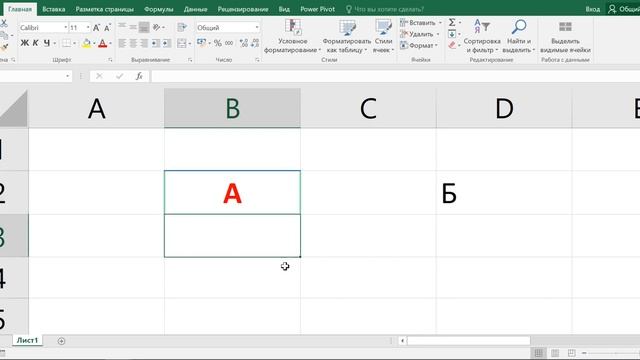Open Сортировка и фильтр dropdown
640x360 pixels.
pyautogui.click(x=482, y=36)
